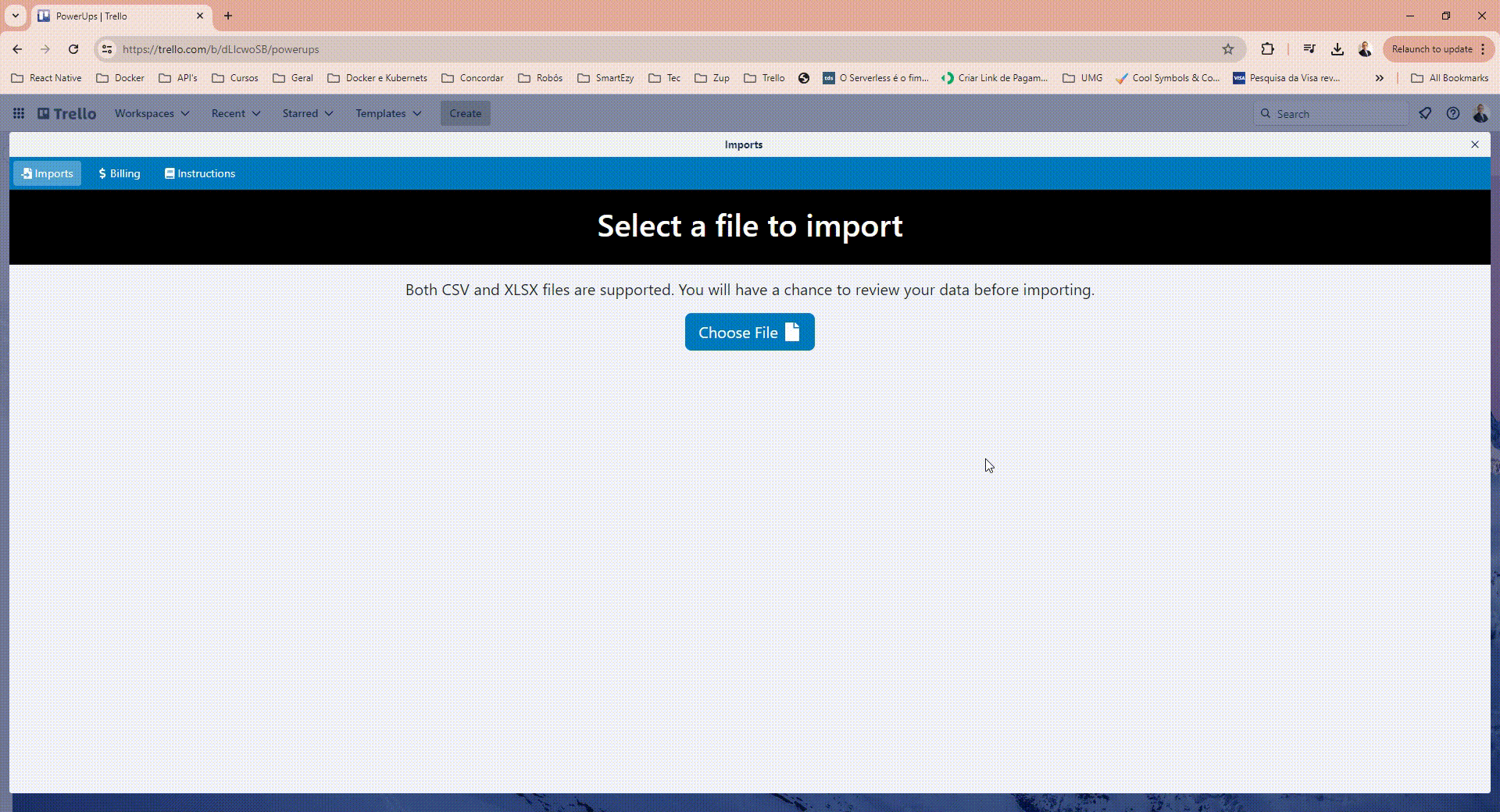Open the browser downloads panel

[1337, 48]
